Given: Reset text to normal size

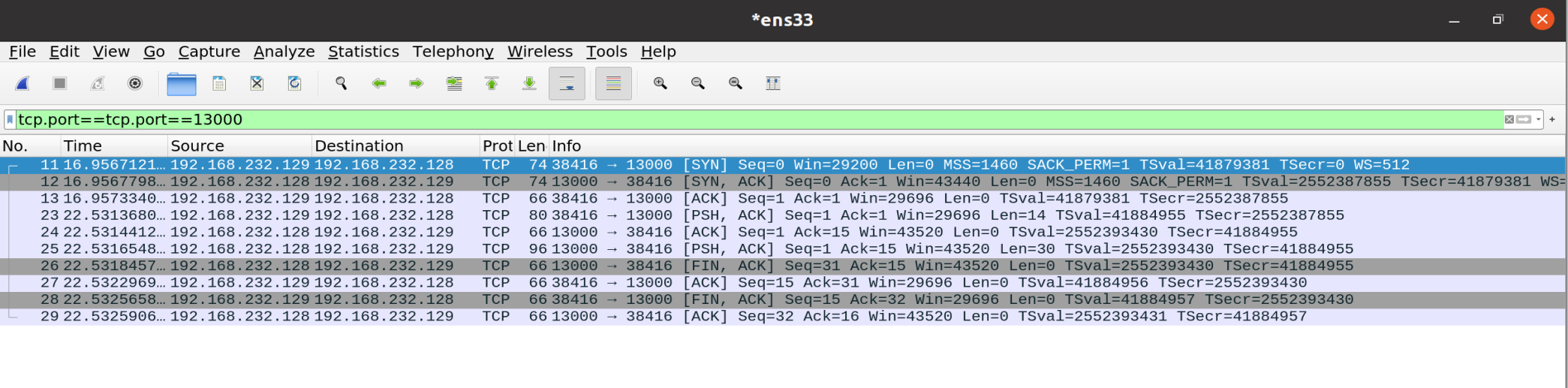Looking at the screenshot, I should click(x=736, y=83).
